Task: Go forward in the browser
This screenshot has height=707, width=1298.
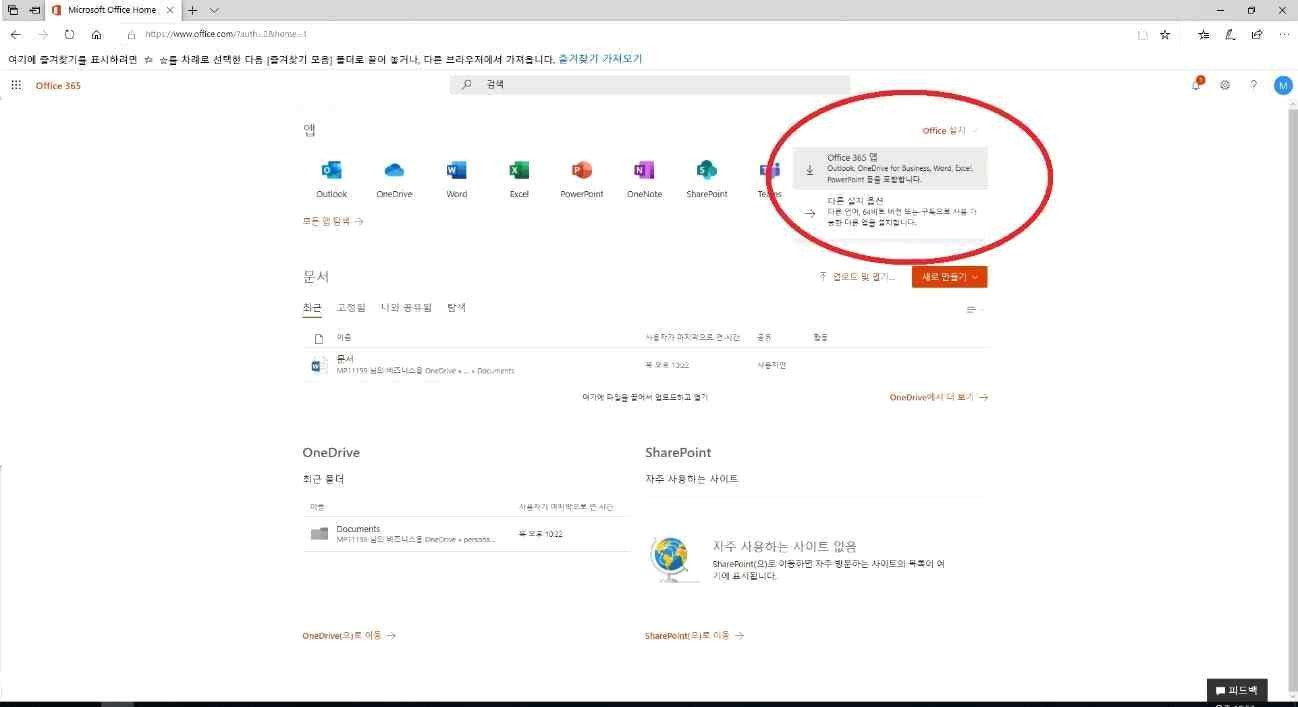Action: pos(42,34)
